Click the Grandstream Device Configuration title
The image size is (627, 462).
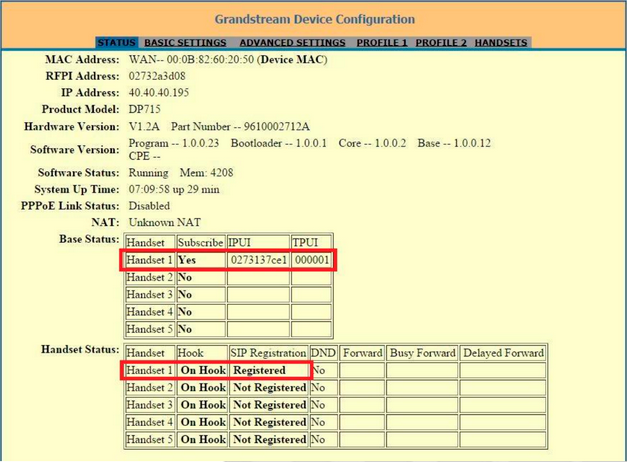click(315, 19)
